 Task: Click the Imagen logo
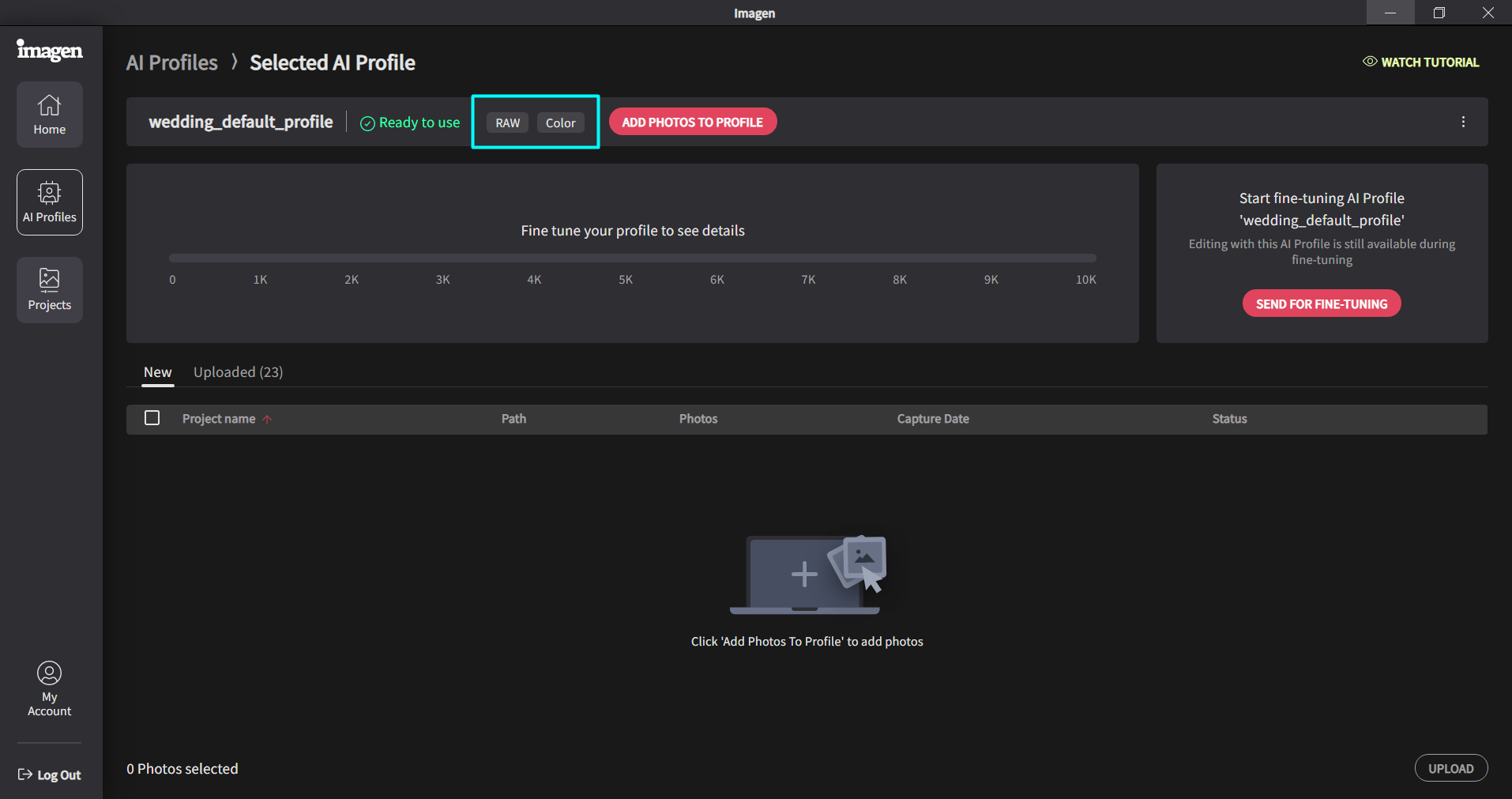tap(50, 51)
